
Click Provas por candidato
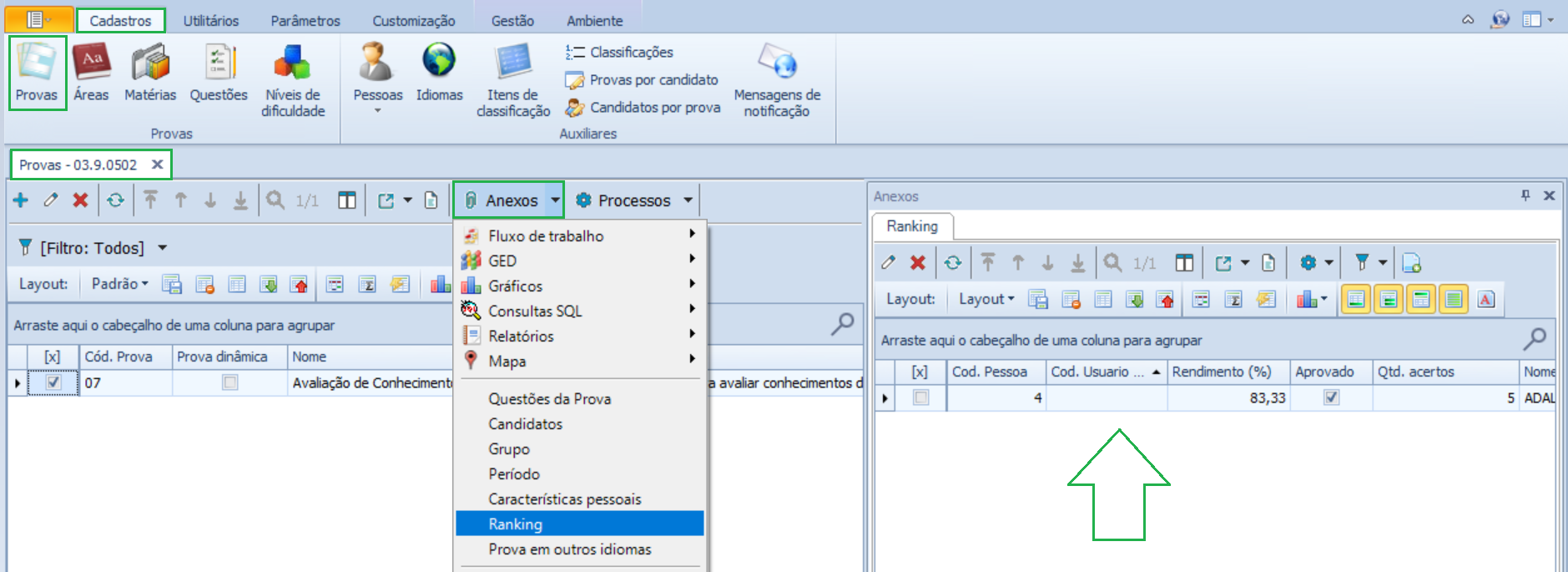[x=642, y=79]
